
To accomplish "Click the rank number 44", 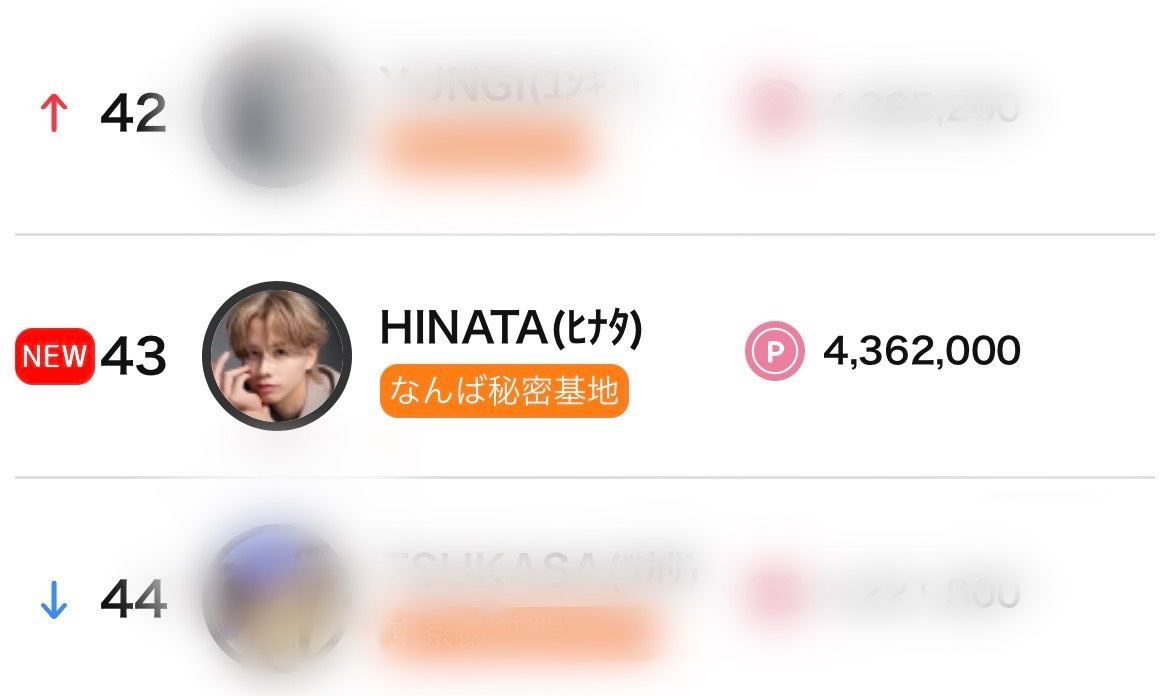I will (133, 600).
